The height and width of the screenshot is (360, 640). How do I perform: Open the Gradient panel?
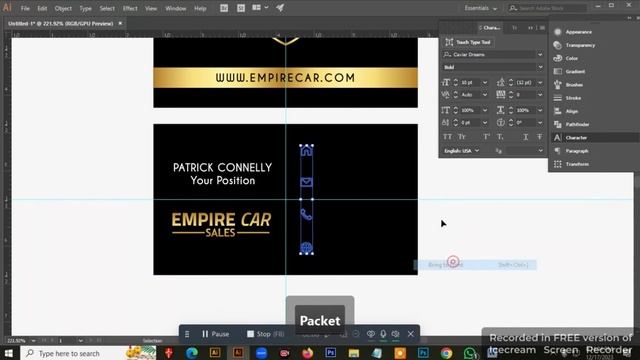point(569,71)
